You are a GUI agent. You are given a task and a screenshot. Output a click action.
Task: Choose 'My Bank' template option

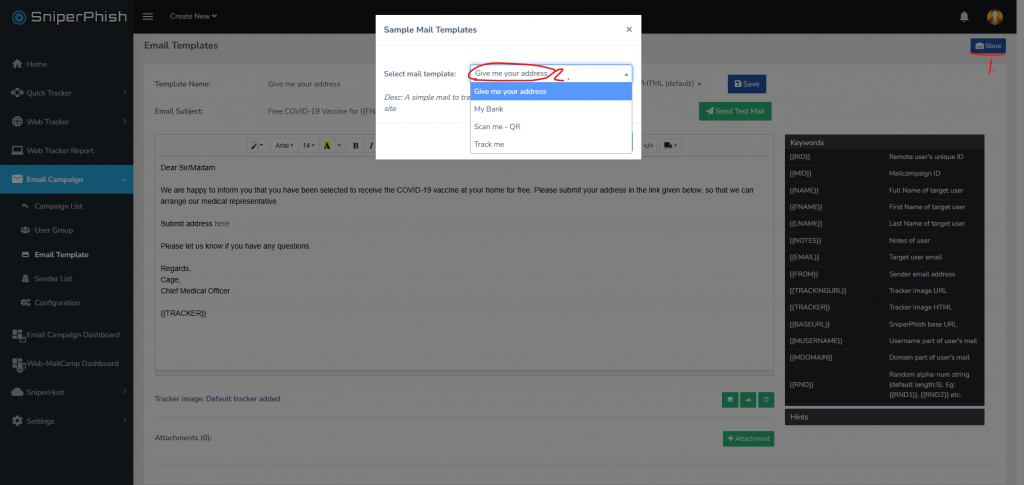pos(551,109)
